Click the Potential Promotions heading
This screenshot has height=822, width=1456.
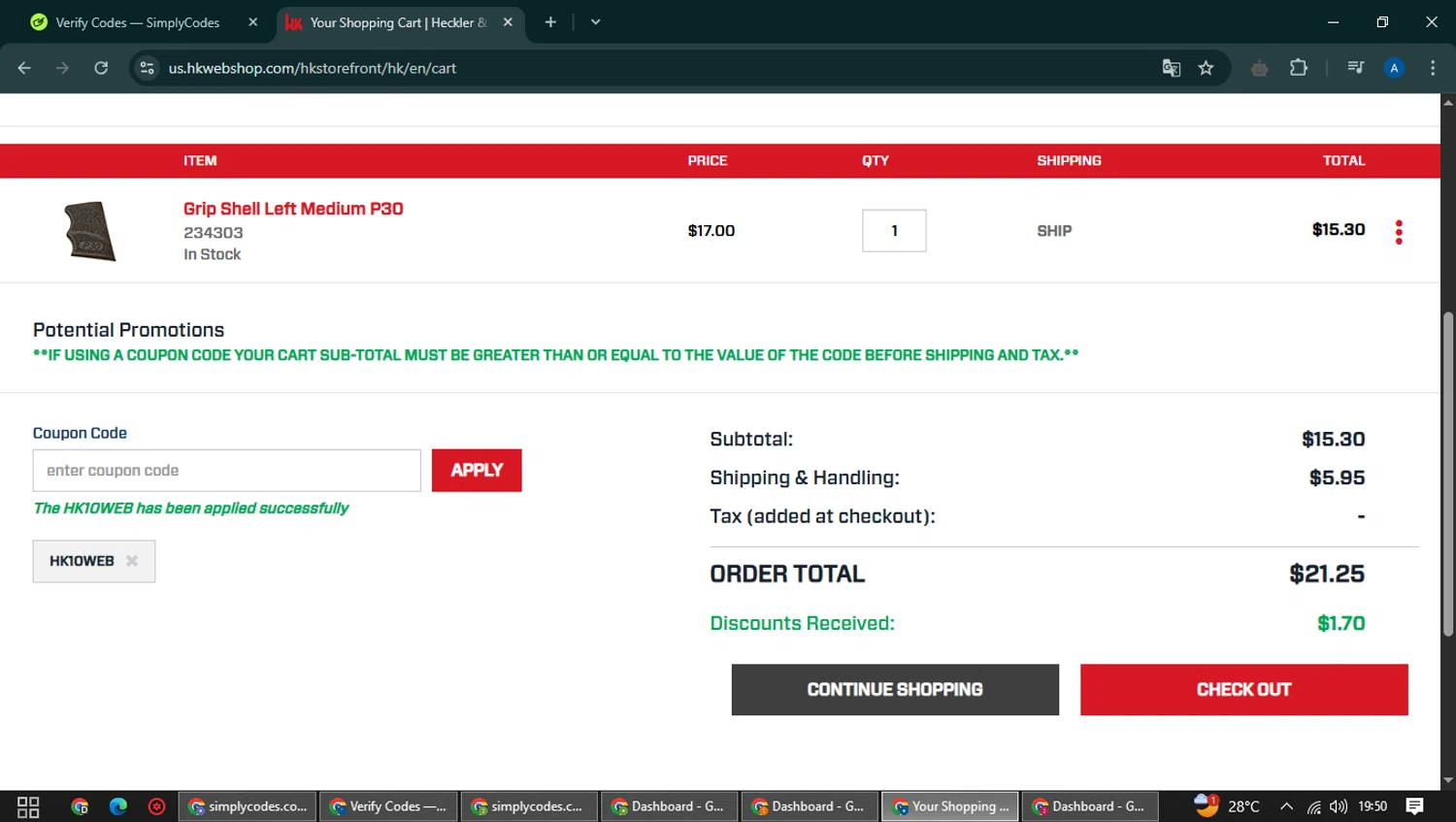click(x=128, y=330)
